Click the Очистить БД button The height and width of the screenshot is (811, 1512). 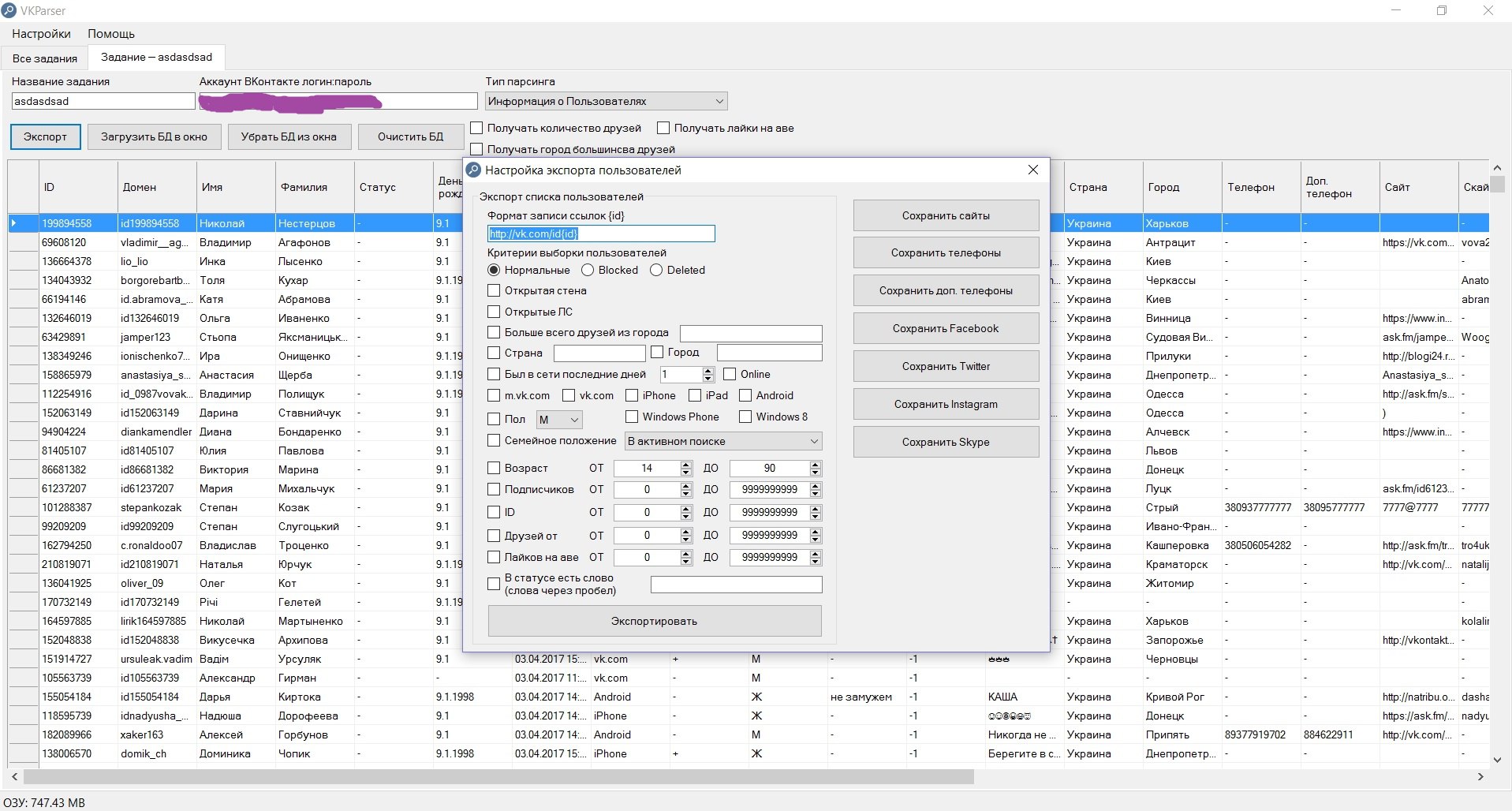click(410, 136)
